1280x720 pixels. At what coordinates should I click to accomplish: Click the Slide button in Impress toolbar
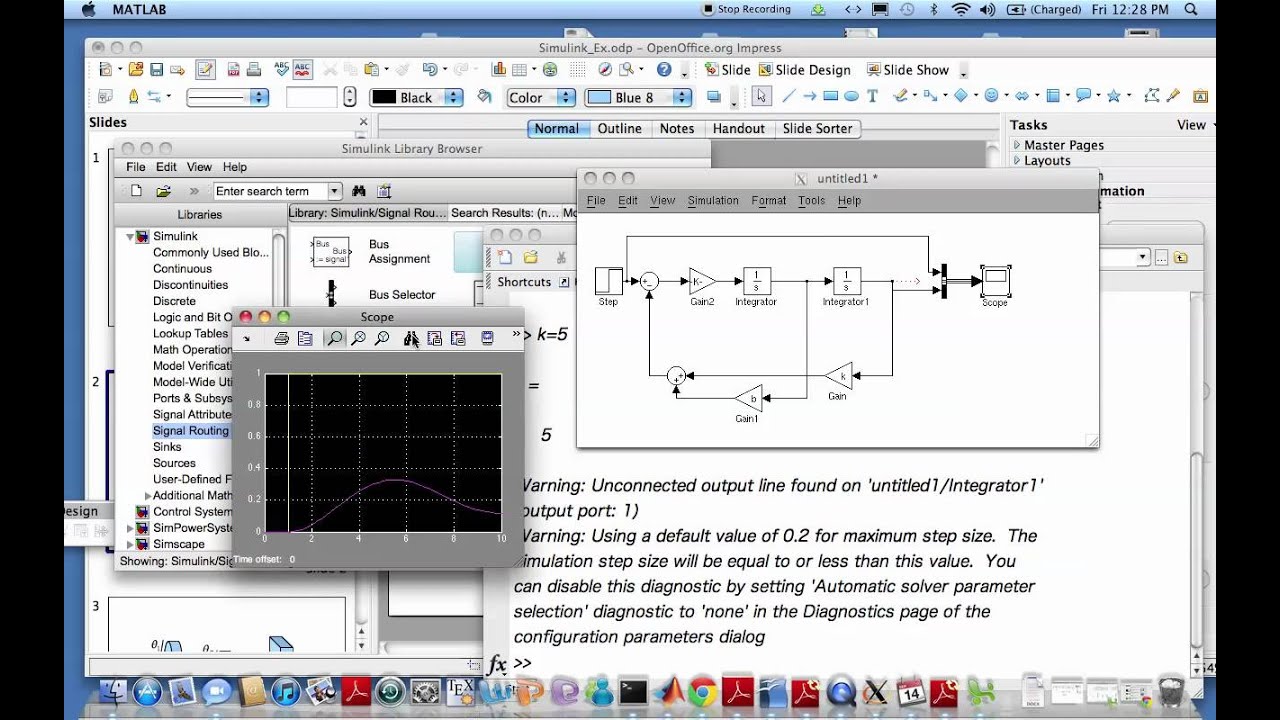pos(727,70)
